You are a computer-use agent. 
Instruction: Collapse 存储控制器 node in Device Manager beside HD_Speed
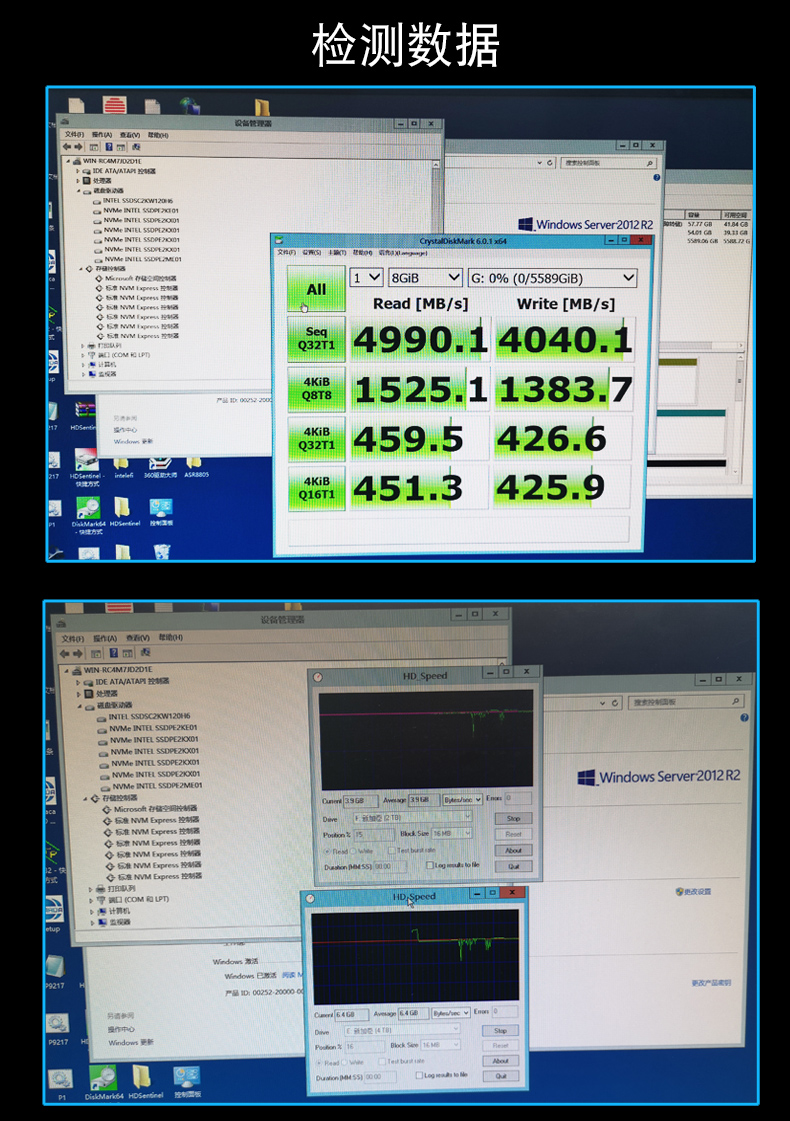click(85, 798)
